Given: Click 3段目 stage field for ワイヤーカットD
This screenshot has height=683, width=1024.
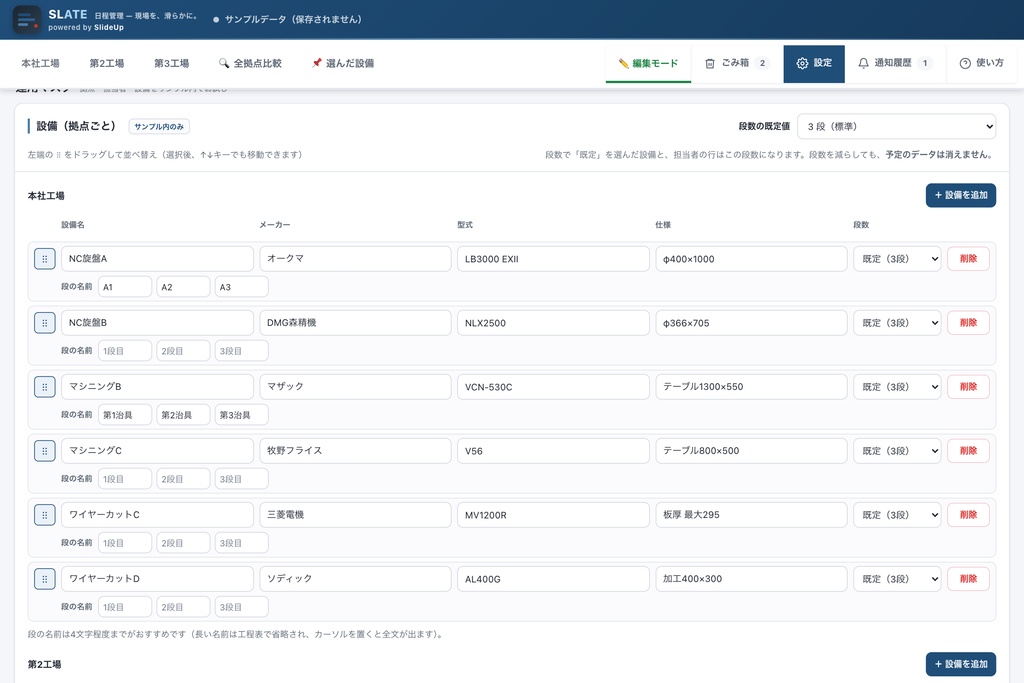Looking at the screenshot, I should point(242,607).
